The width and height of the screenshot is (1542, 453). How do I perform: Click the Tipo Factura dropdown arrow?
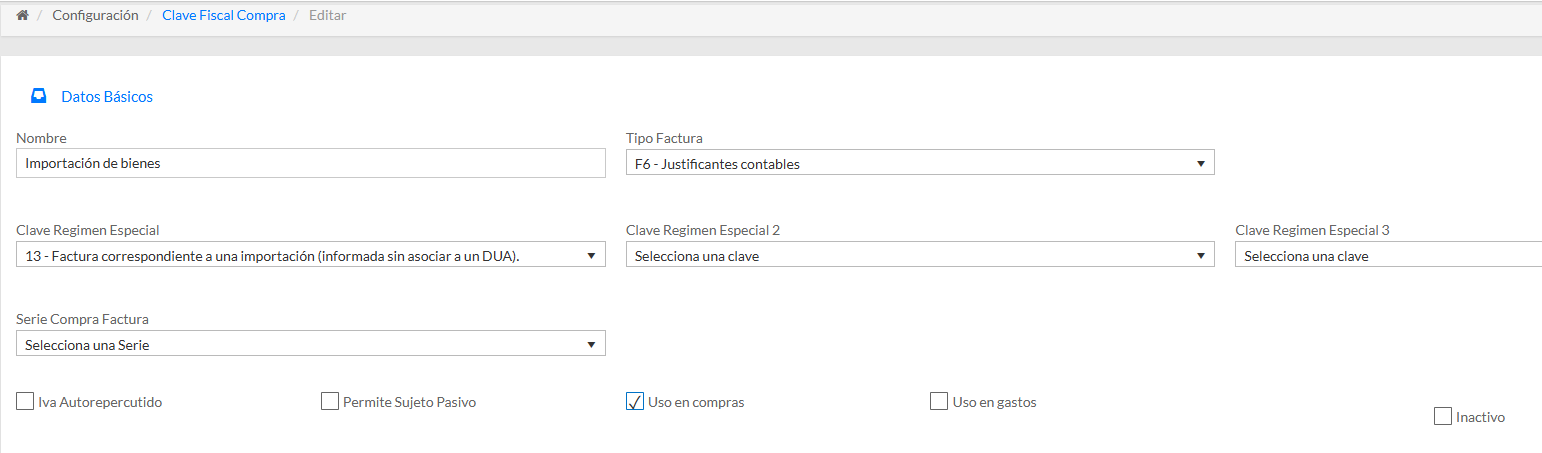tap(1200, 164)
